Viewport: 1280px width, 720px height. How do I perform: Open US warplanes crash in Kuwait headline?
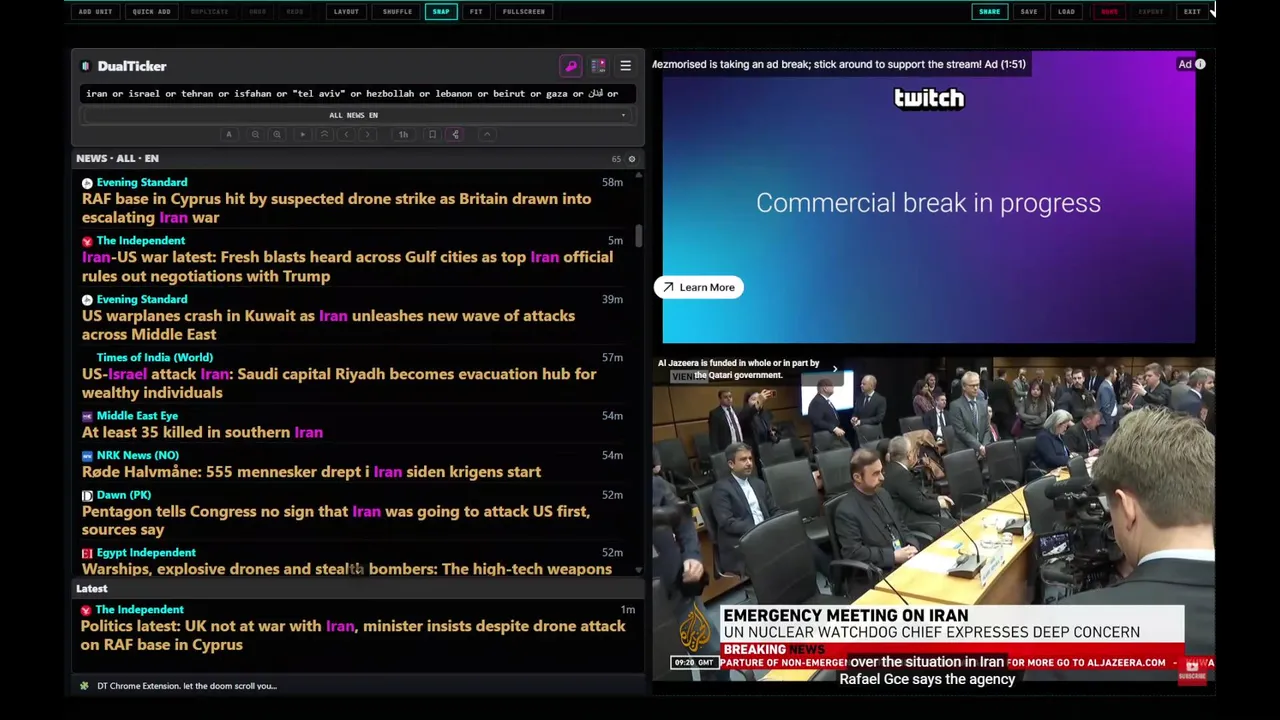click(328, 325)
